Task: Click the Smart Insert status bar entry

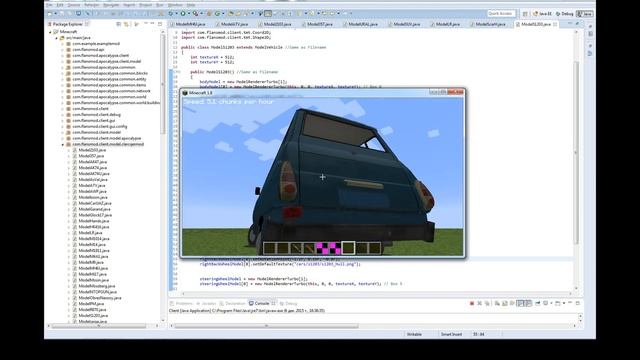Action: [451, 334]
